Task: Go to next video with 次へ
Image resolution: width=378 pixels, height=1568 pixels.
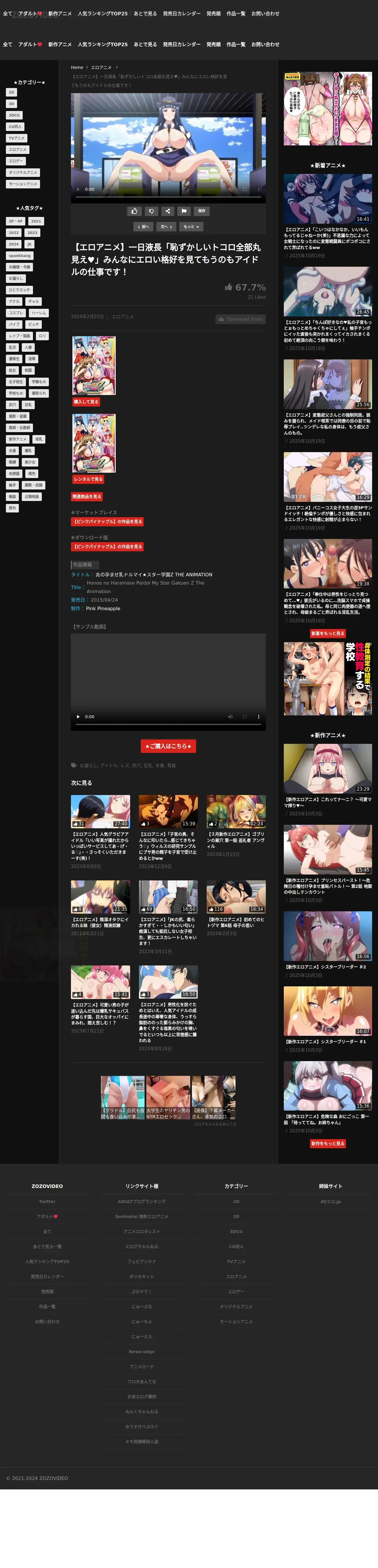Action: (x=166, y=226)
